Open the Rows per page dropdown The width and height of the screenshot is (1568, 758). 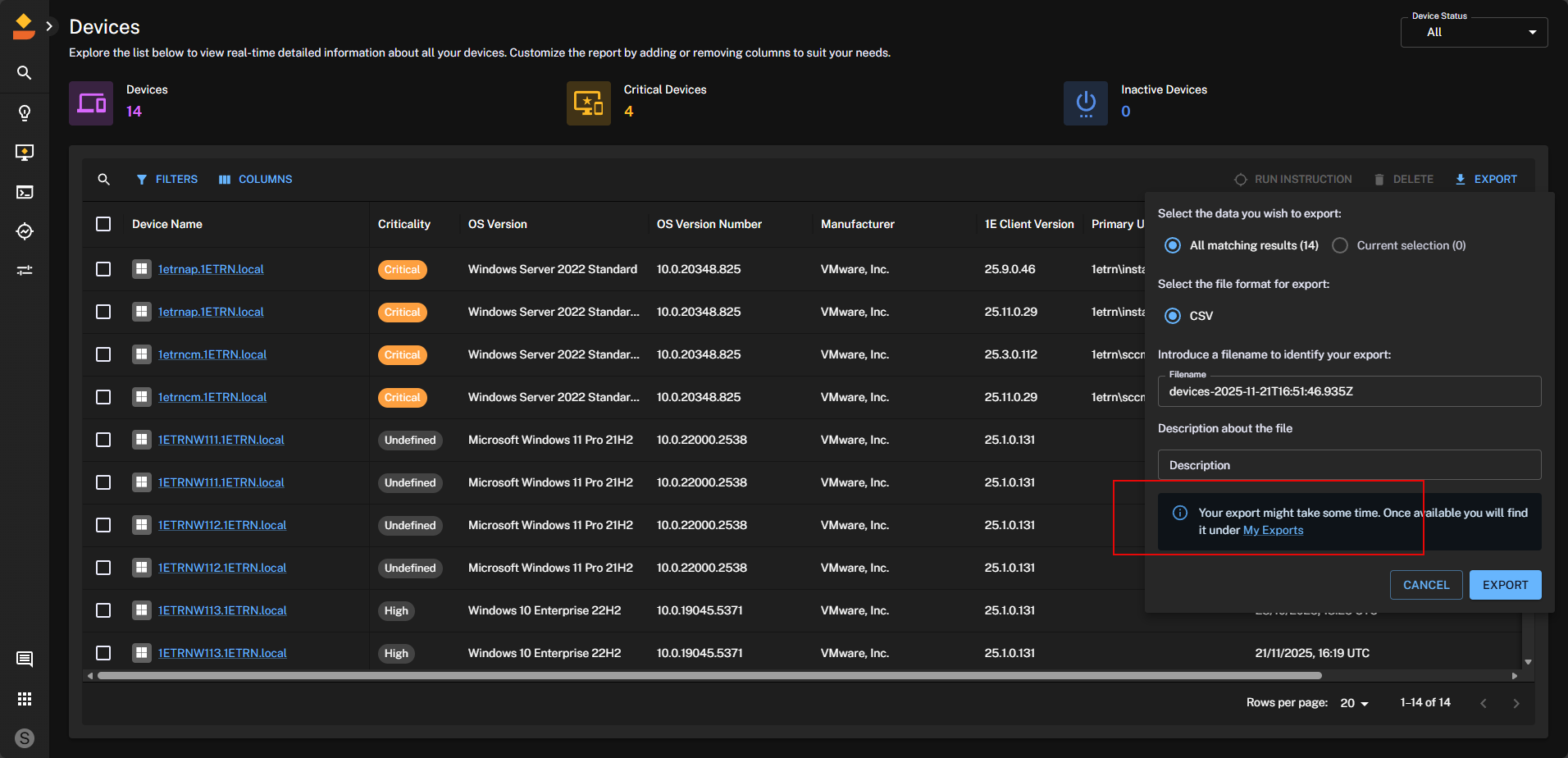[x=1354, y=703]
